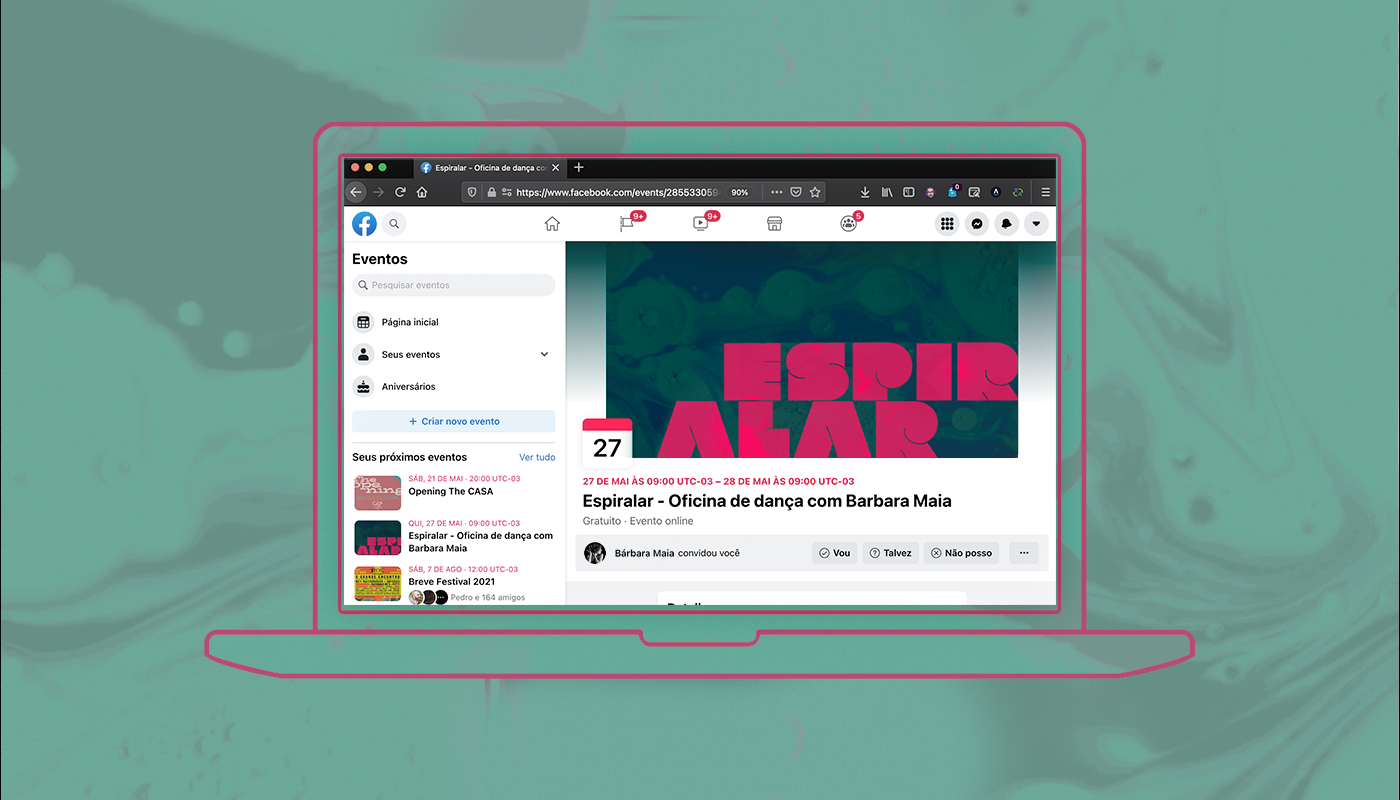Open the Espiralar sidebar event thumbnail
Image resolution: width=1400 pixels, height=800 pixels.
click(378, 537)
